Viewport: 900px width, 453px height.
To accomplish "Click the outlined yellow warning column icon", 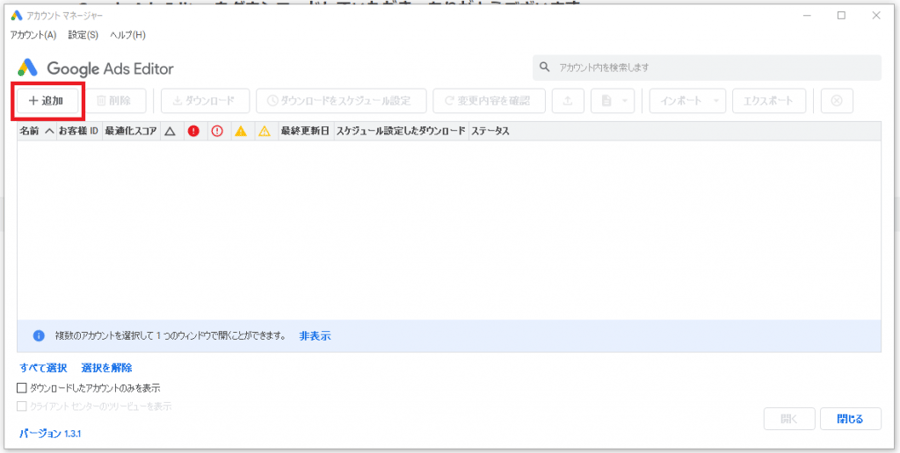I will [x=264, y=131].
